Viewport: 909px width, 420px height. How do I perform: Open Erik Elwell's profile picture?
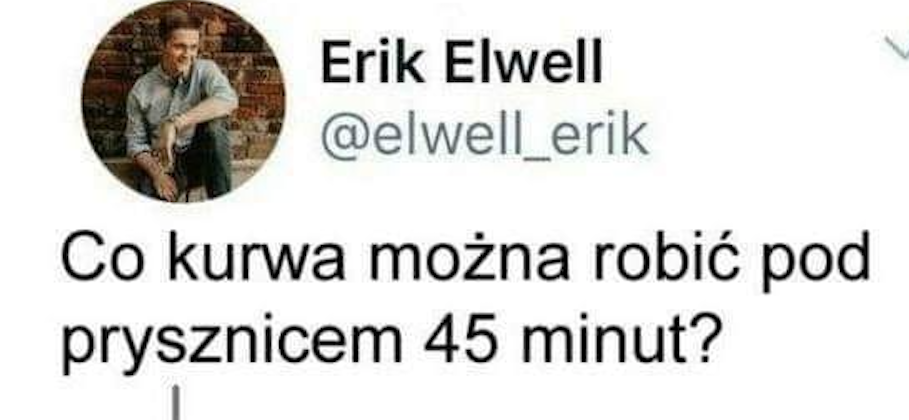click(x=183, y=100)
